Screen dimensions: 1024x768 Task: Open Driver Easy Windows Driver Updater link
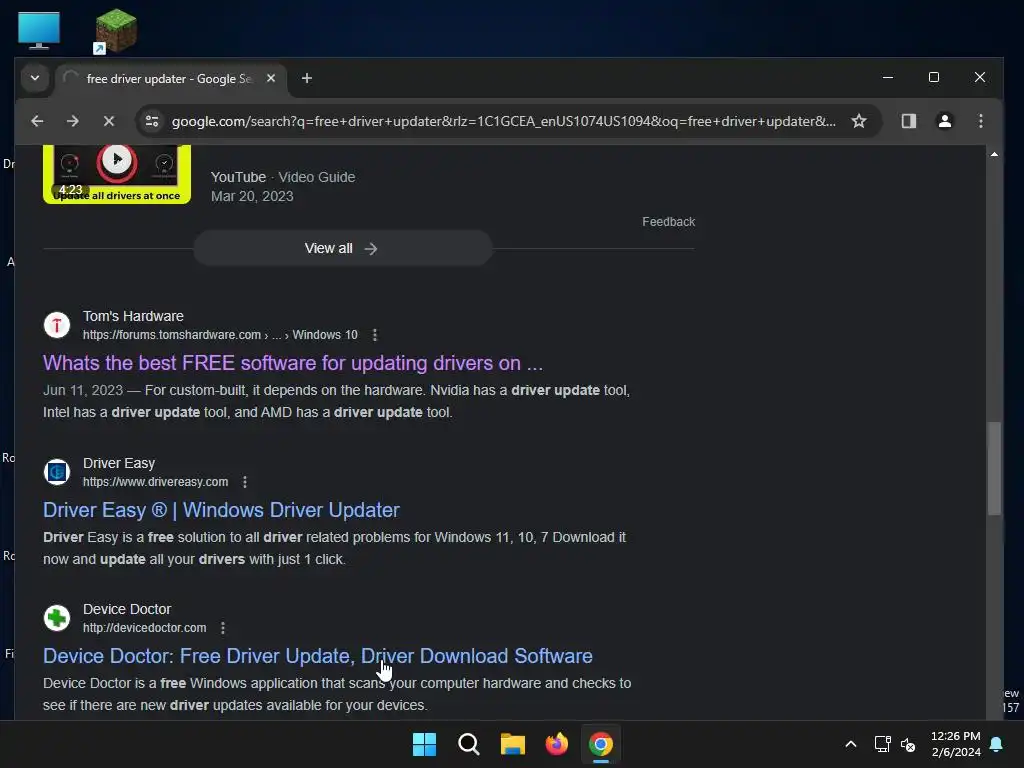[x=221, y=510]
